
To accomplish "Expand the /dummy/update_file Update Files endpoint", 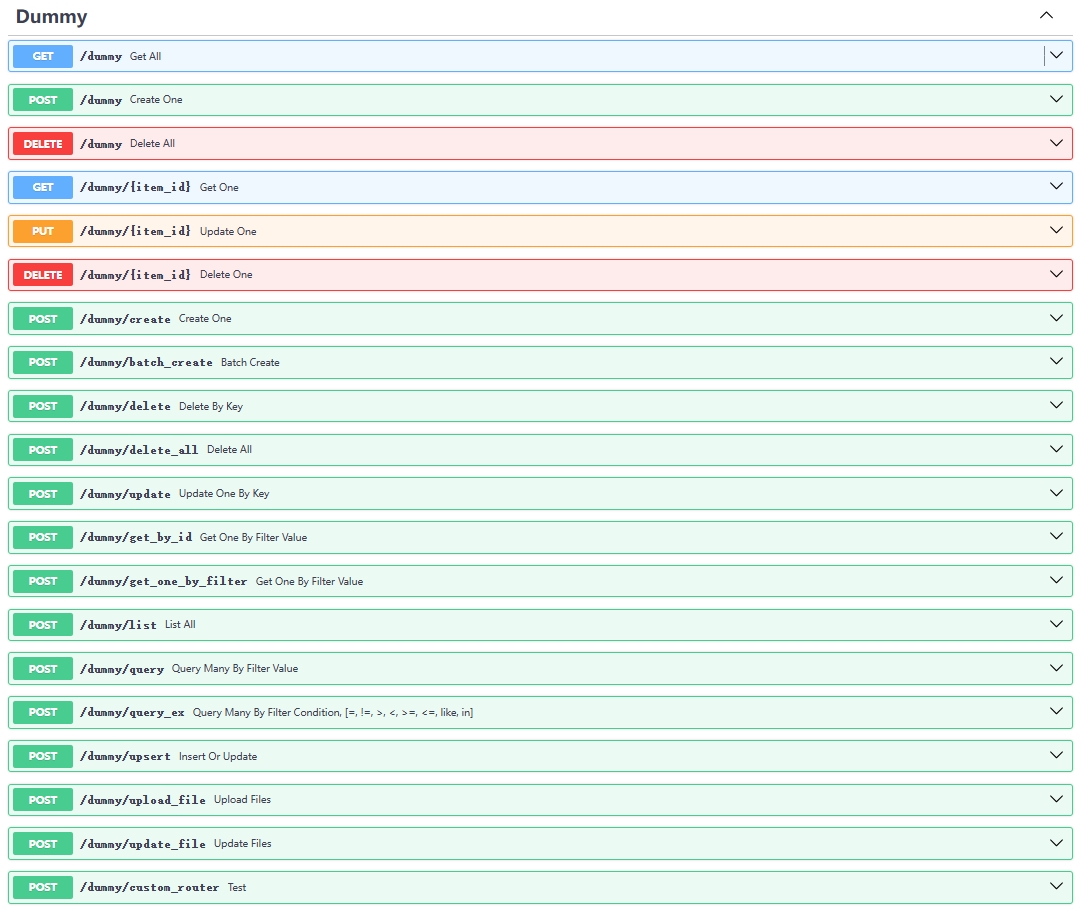I will 1056,843.
